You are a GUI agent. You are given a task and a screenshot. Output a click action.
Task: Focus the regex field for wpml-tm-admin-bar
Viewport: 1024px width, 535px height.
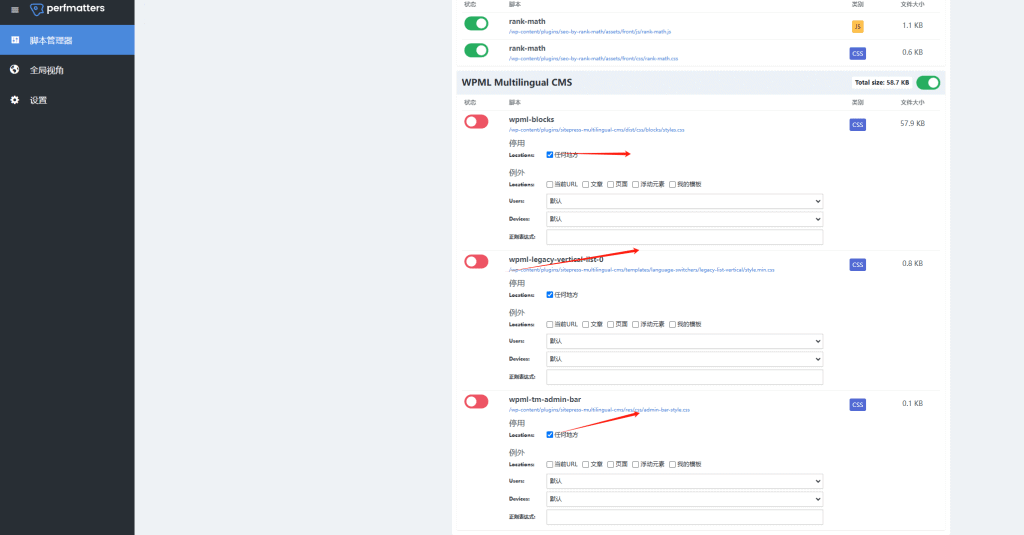684,517
